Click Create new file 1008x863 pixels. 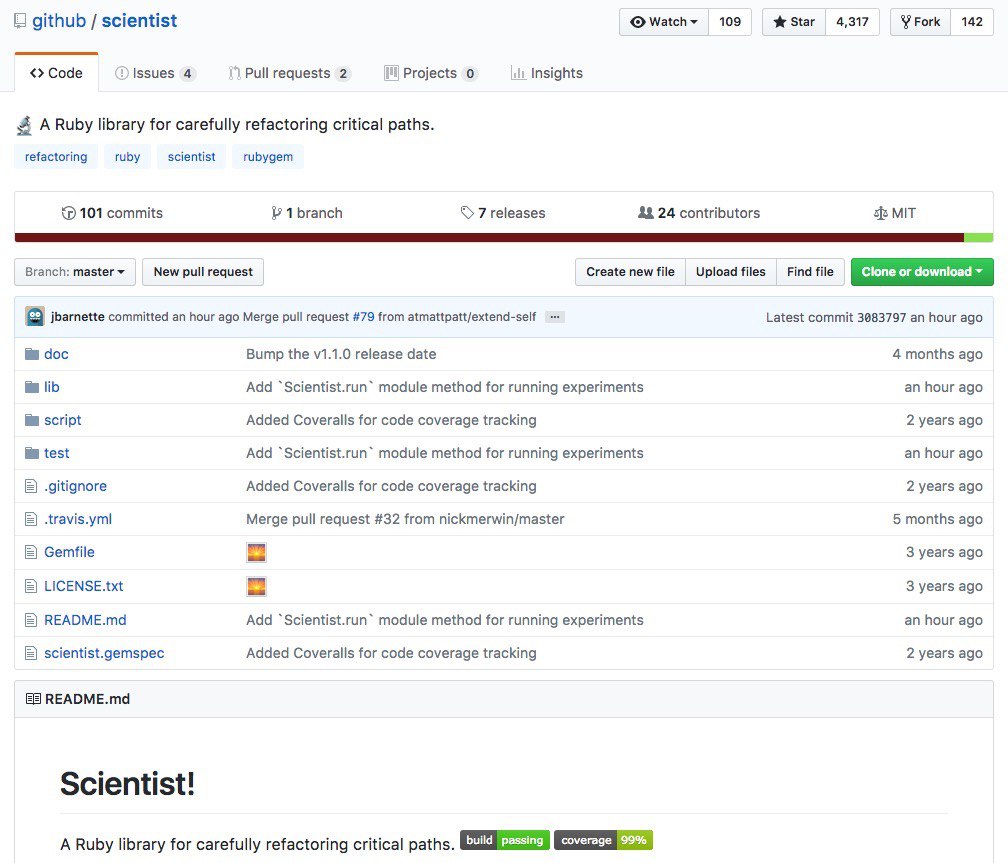point(631,272)
